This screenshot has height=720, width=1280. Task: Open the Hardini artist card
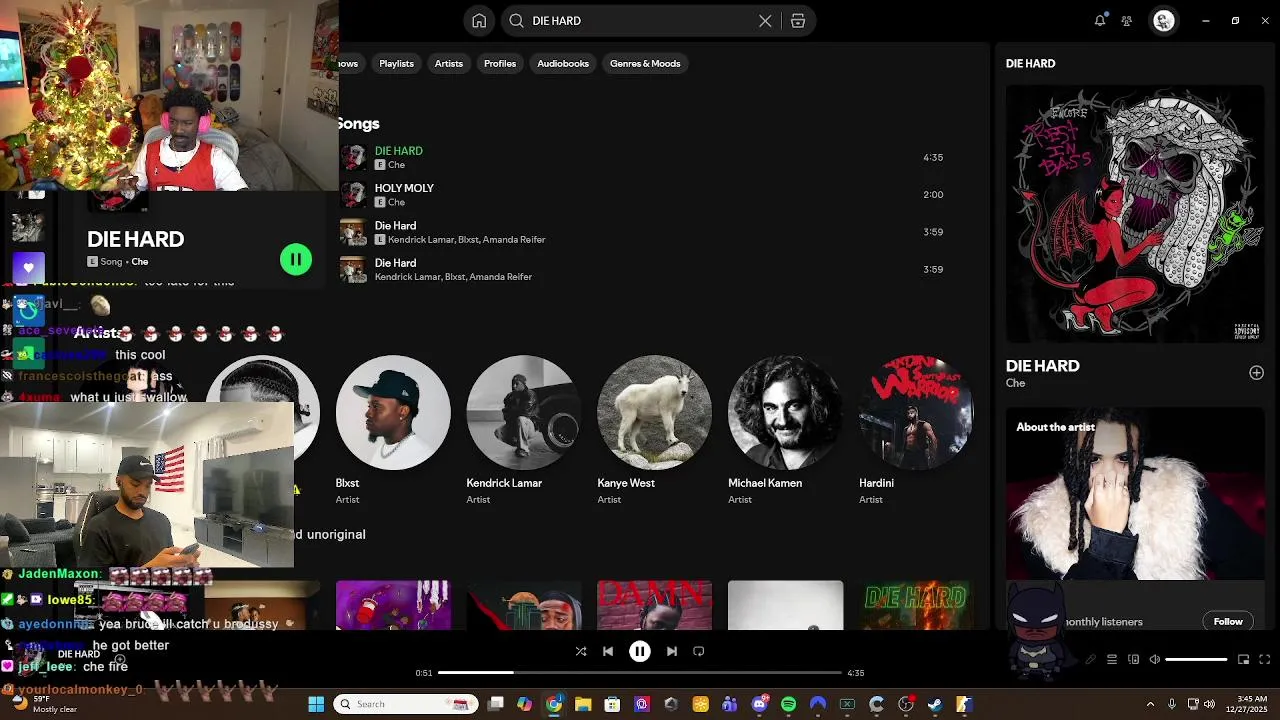[916, 430]
